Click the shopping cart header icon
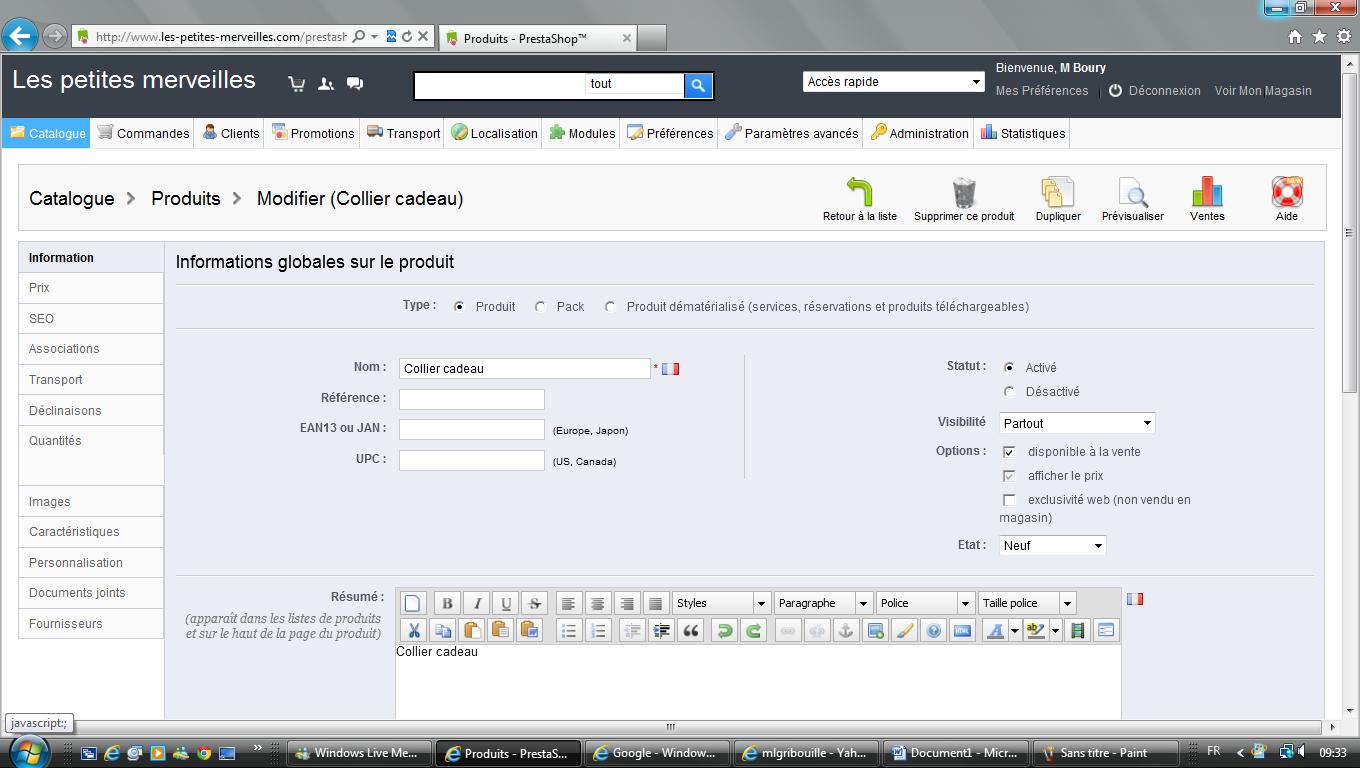Viewport: 1360px width, 768px height. click(x=297, y=84)
